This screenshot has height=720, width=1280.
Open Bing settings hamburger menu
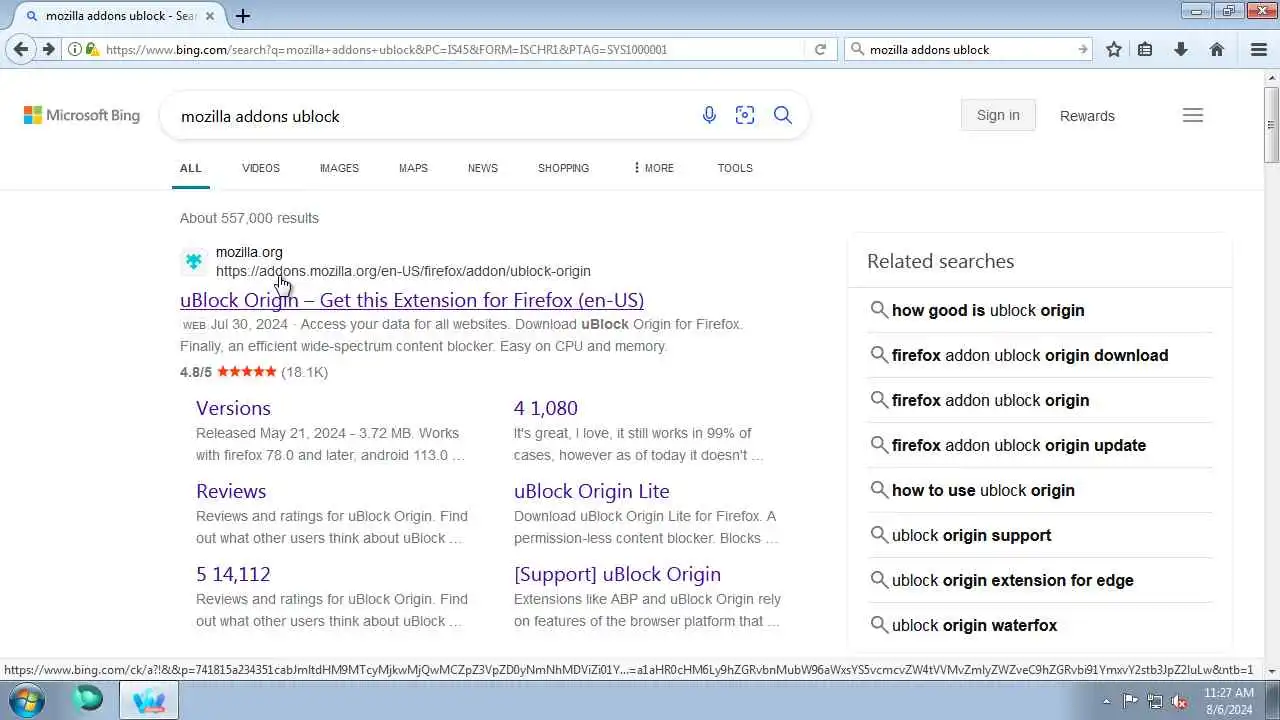(x=1193, y=115)
